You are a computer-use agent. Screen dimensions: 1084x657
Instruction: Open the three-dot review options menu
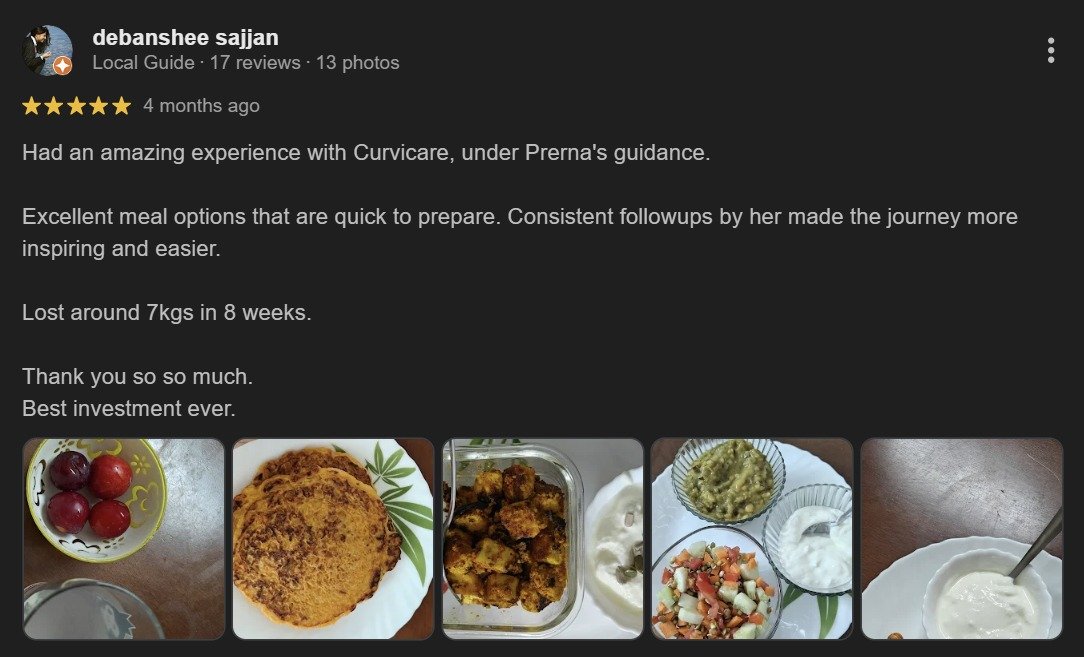point(1050,50)
